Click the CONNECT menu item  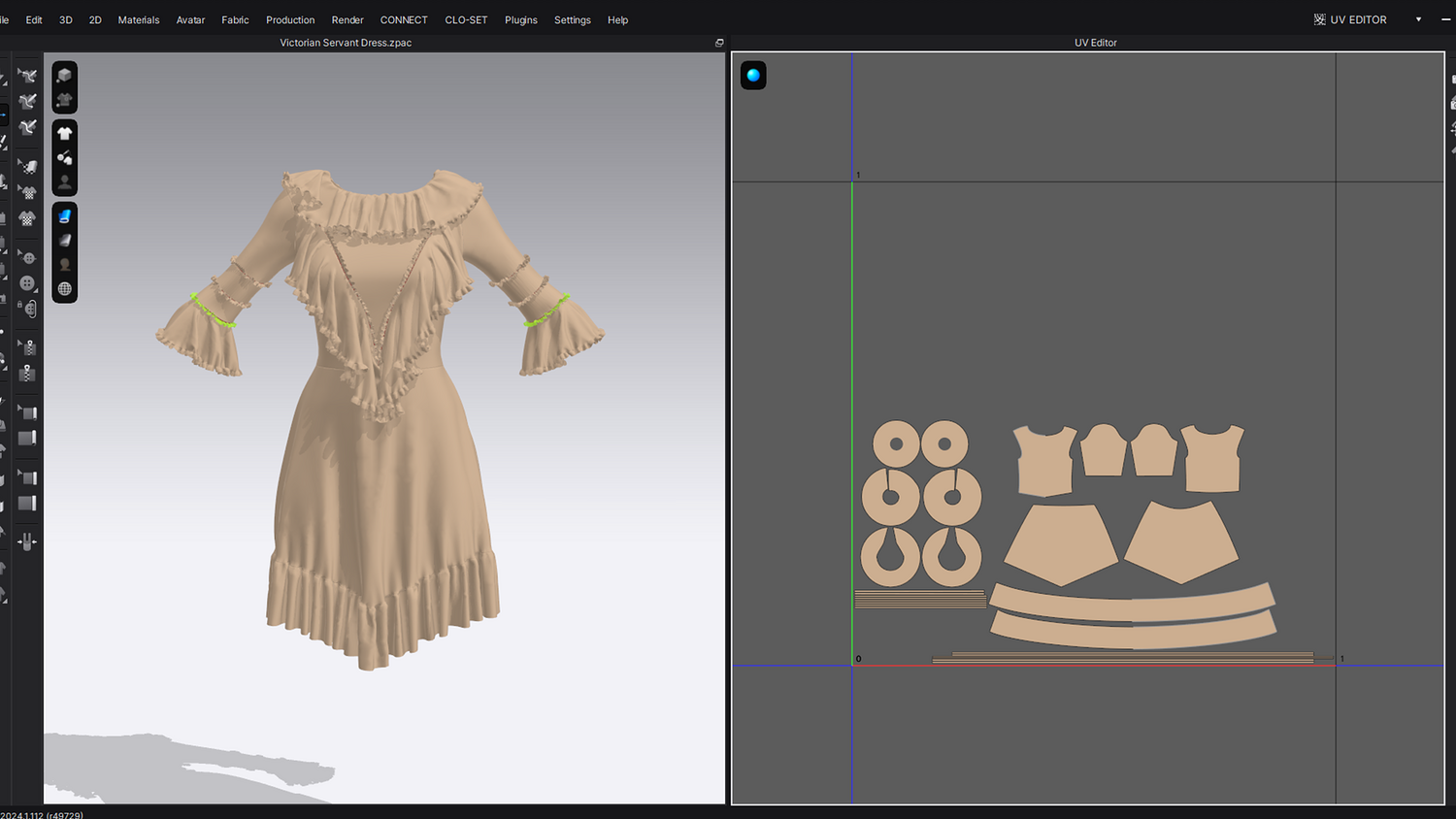pos(404,19)
